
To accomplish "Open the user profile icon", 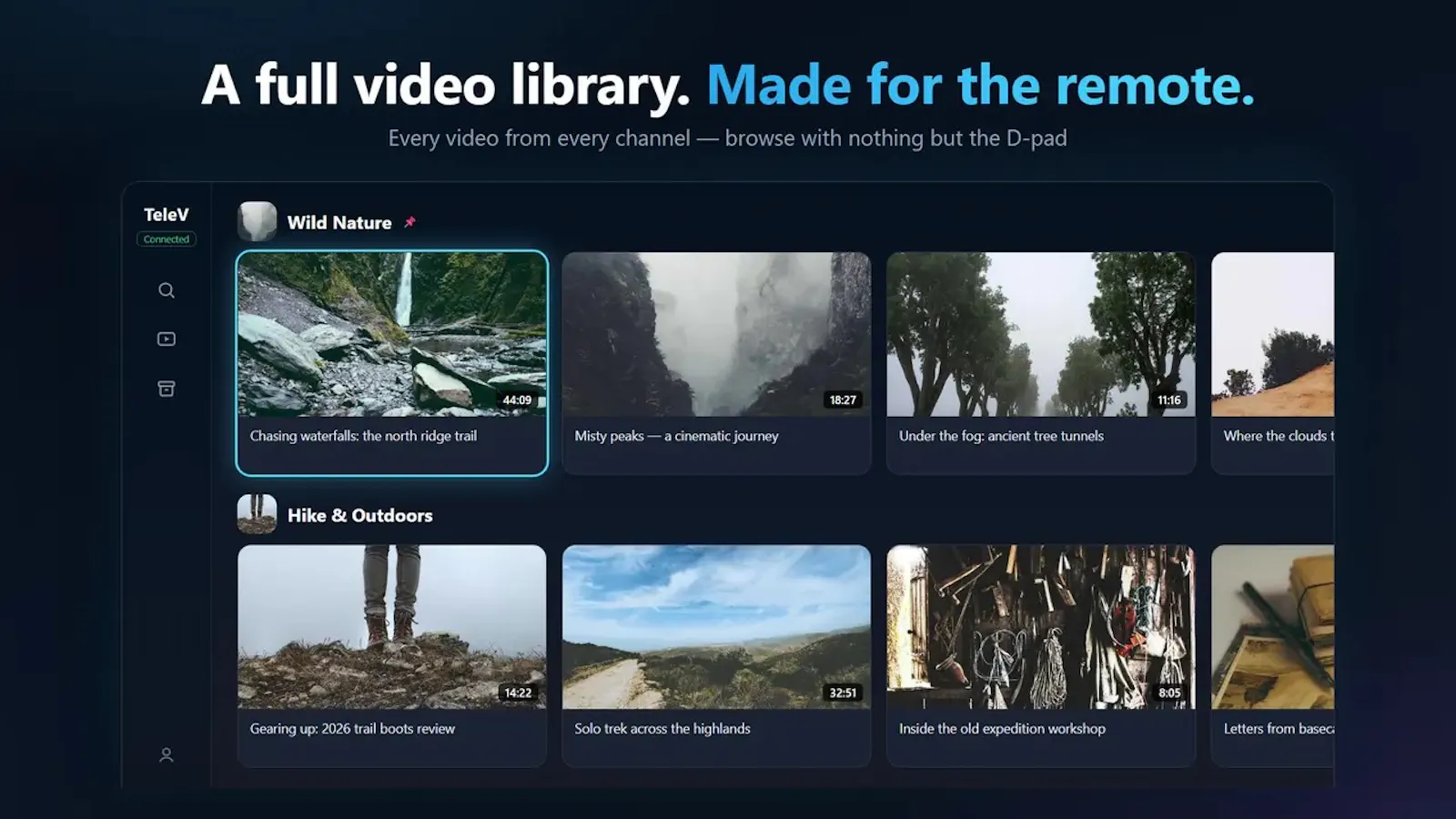I will pyautogui.click(x=166, y=755).
